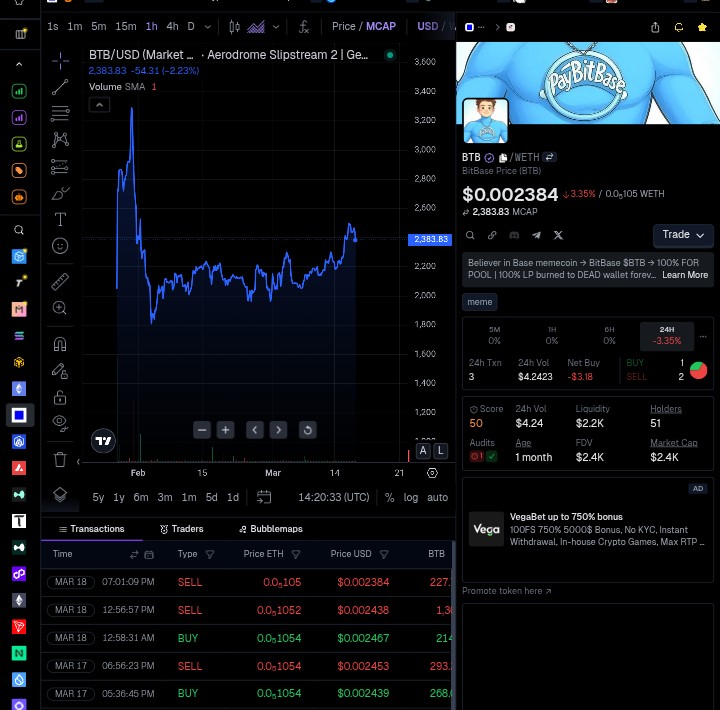Open the Fibonacci retracement tools
The width and height of the screenshot is (720, 710).
pyautogui.click(x=60, y=113)
